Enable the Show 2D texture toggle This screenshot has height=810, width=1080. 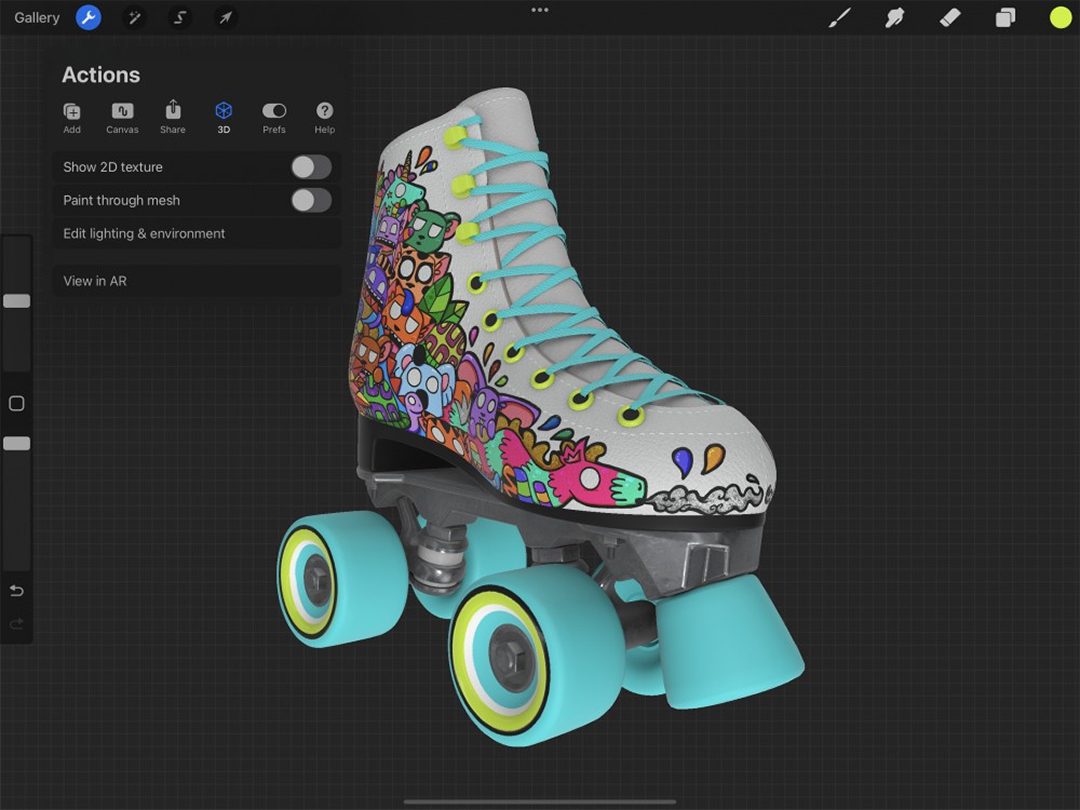point(311,166)
